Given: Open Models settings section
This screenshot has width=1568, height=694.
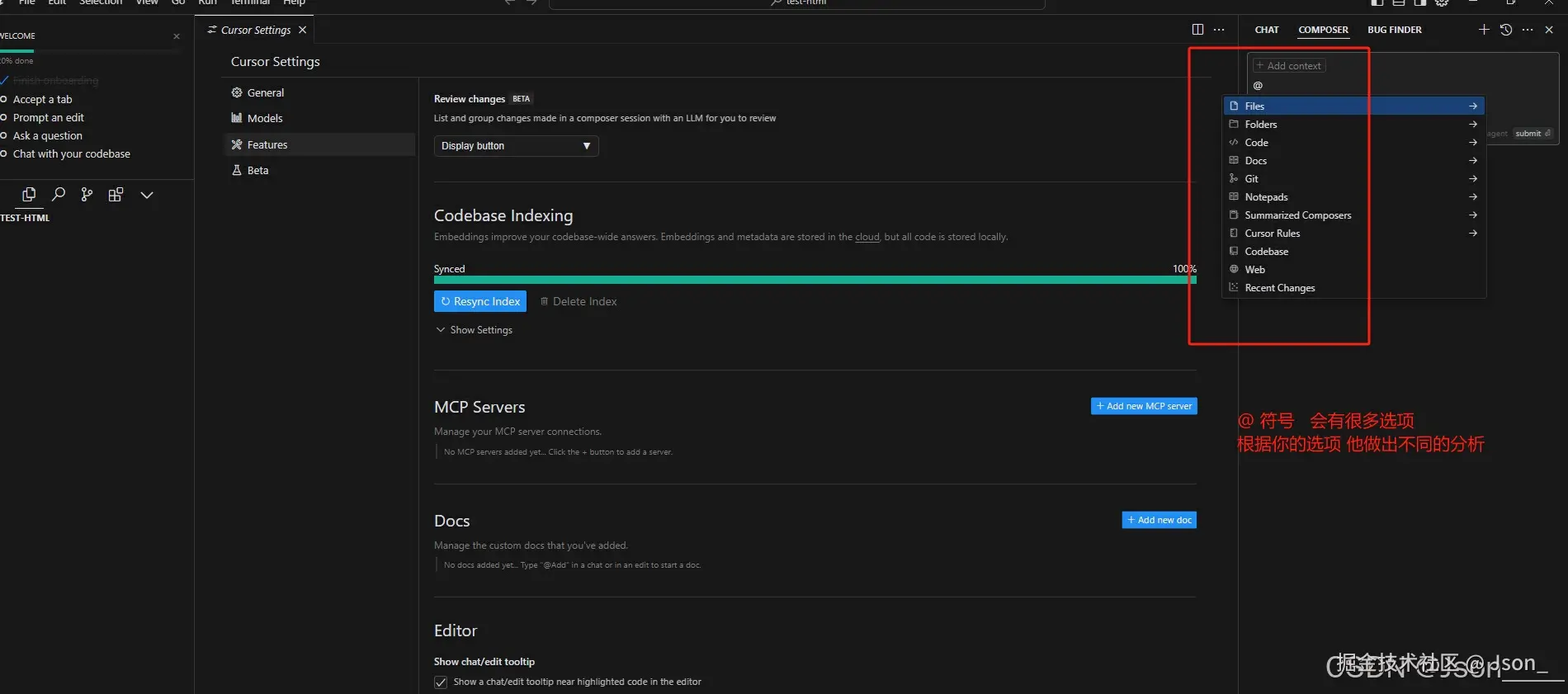Looking at the screenshot, I should [318, 118].
